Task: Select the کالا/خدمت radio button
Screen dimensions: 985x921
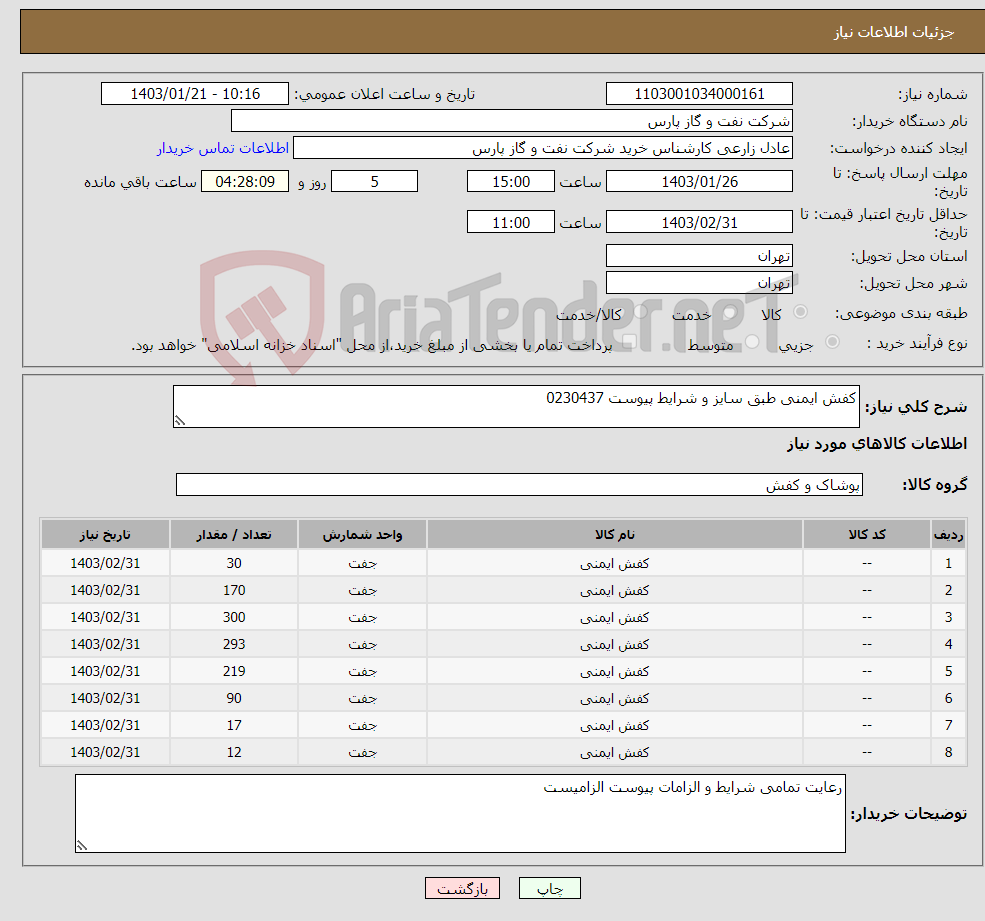Action: pos(640,312)
